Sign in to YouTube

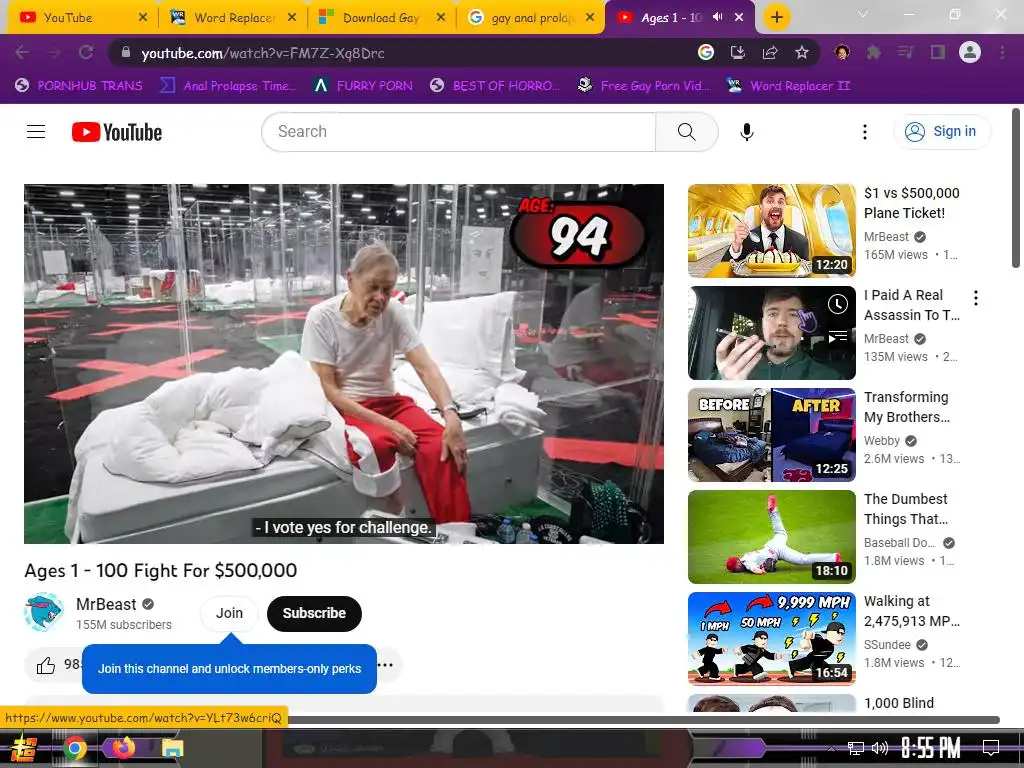point(941,132)
